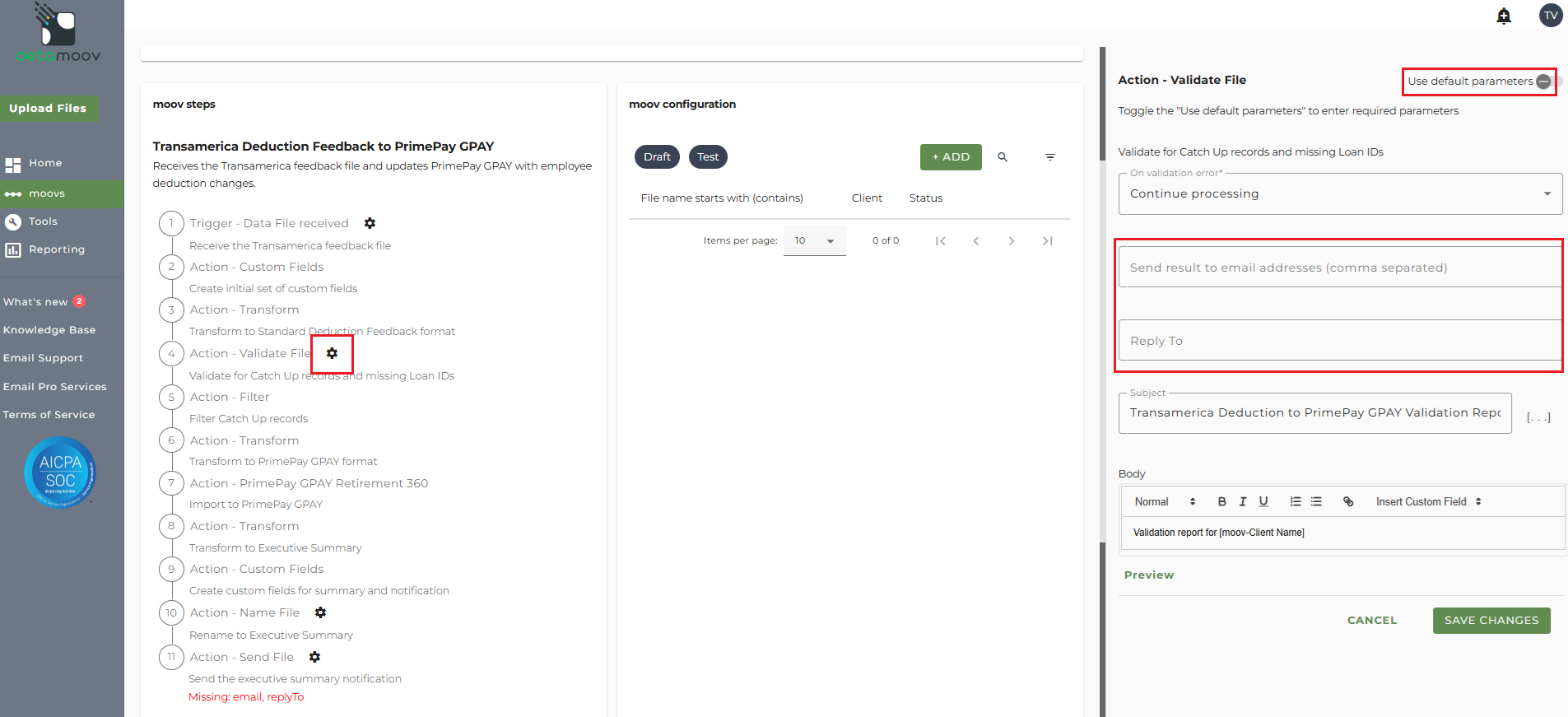Viewport: 1568px width, 717px height.
Task: Open the TV user avatar menu
Action: 1551,15
